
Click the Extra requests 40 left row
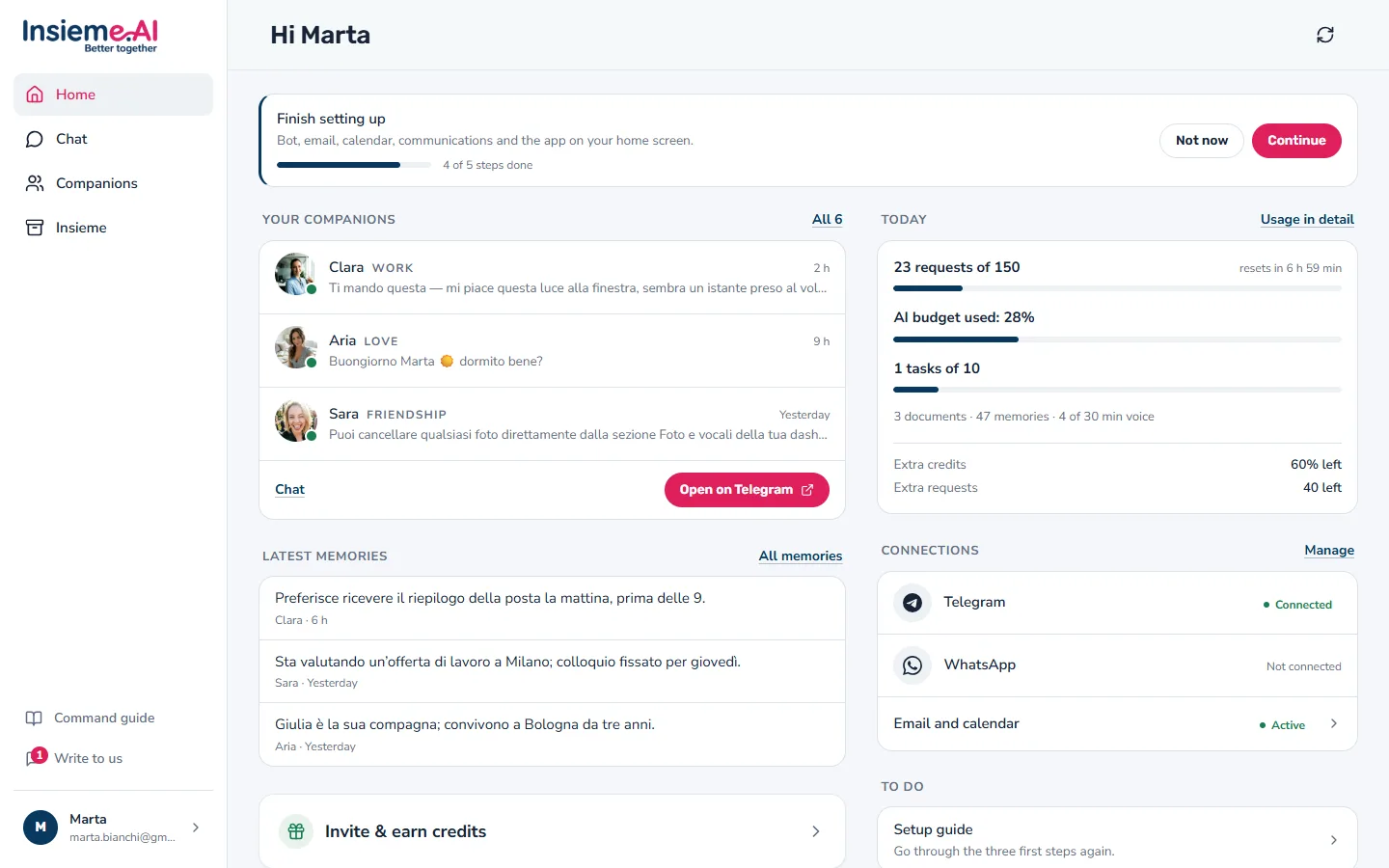[1117, 488]
